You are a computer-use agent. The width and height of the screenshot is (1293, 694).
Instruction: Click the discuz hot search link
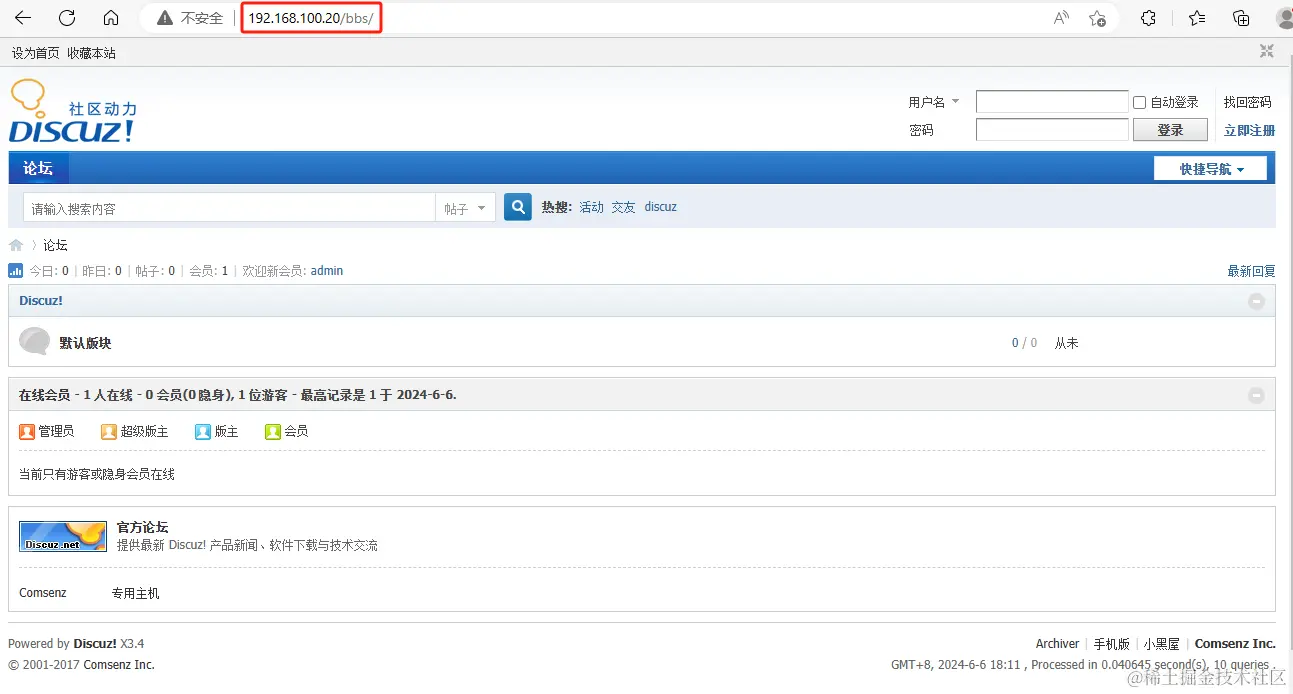coord(660,207)
